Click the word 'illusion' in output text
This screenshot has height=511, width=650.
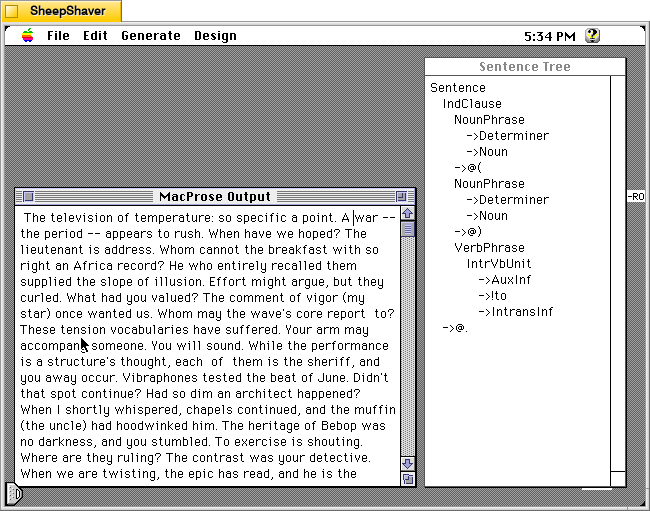179,282
